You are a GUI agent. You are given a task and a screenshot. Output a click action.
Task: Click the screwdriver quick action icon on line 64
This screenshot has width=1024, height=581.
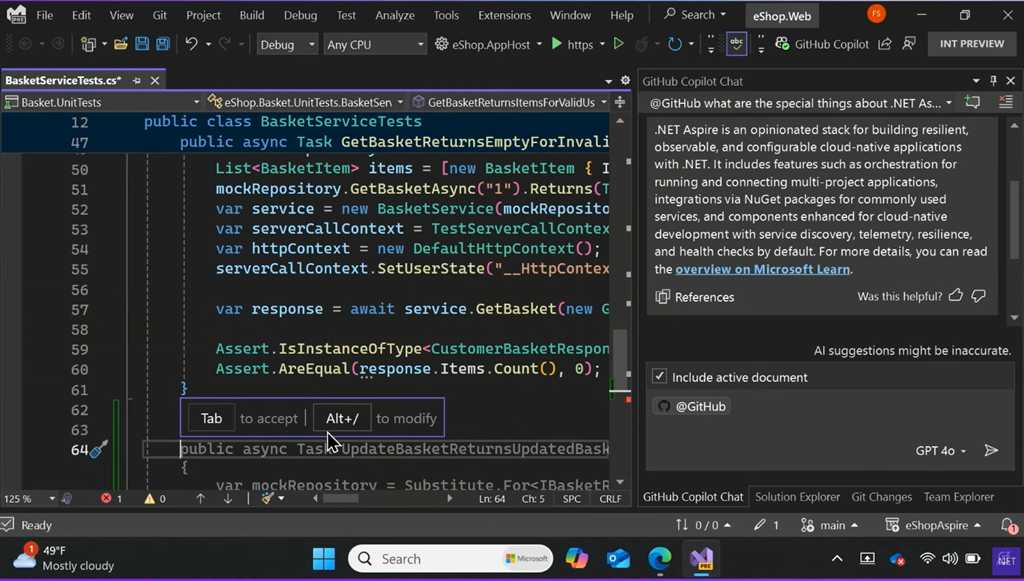[x=98, y=449]
